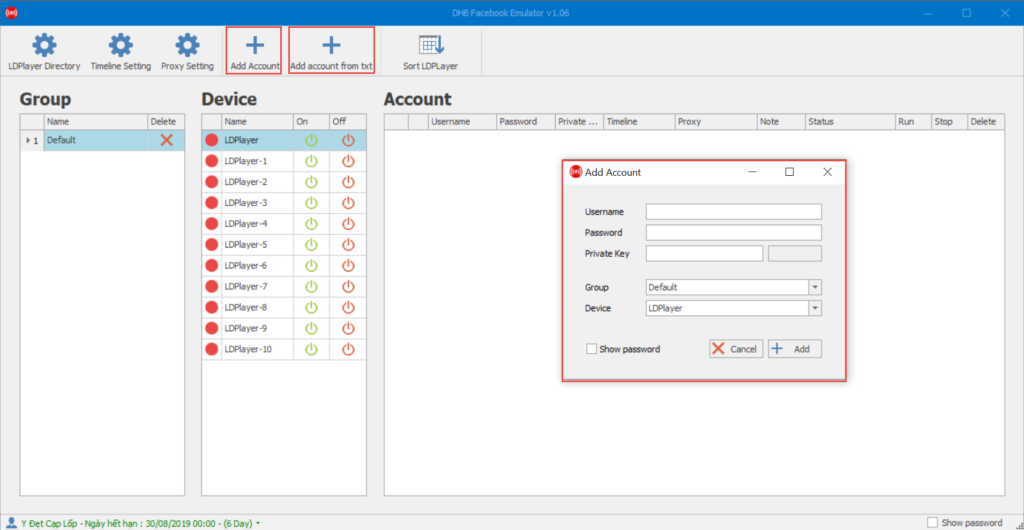Click the Note column header
This screenshot has height=530, width=1024.
coord(781,121)
